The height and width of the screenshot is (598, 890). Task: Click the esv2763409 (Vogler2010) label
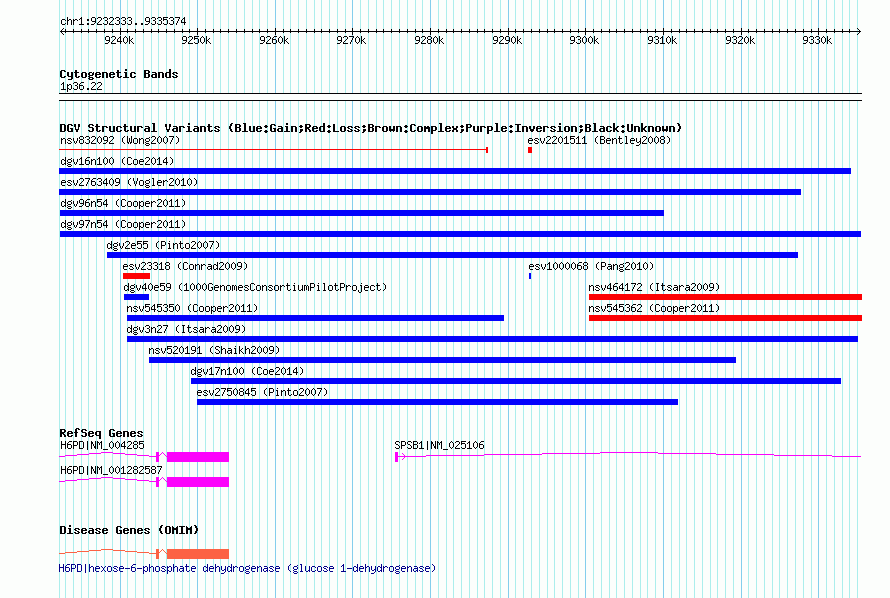pyautogui.click(x=129, y=182)
